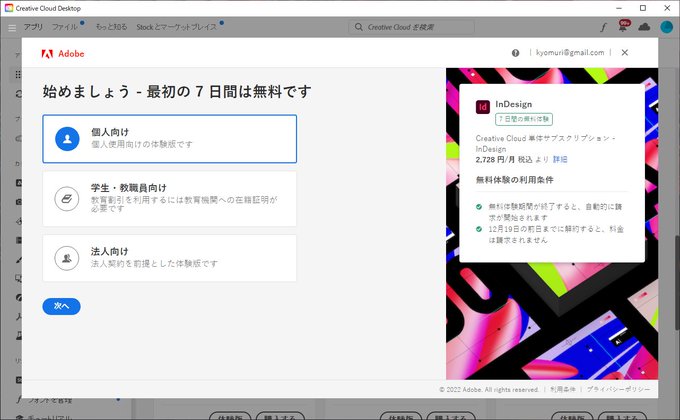The height and width of the screenshot is (420, 680).
Task: Open the notifications bell icon
Action: pyautogui.click(x=623, y=26)
